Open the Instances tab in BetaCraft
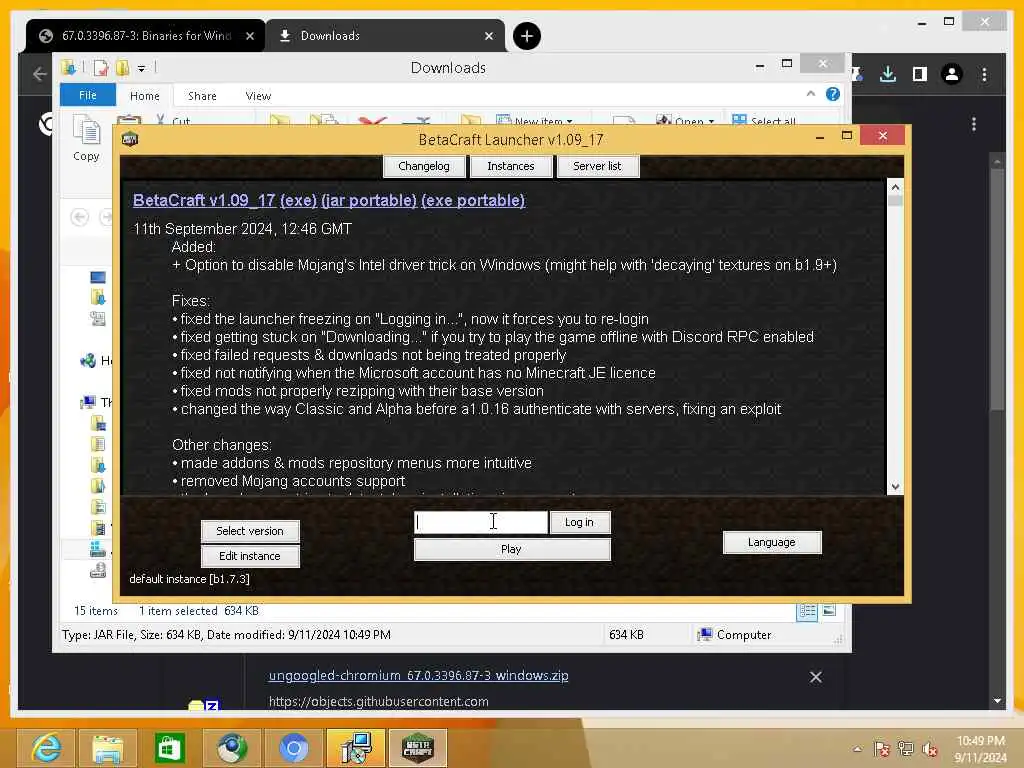 pyautogui.click(x=511, y=167)
